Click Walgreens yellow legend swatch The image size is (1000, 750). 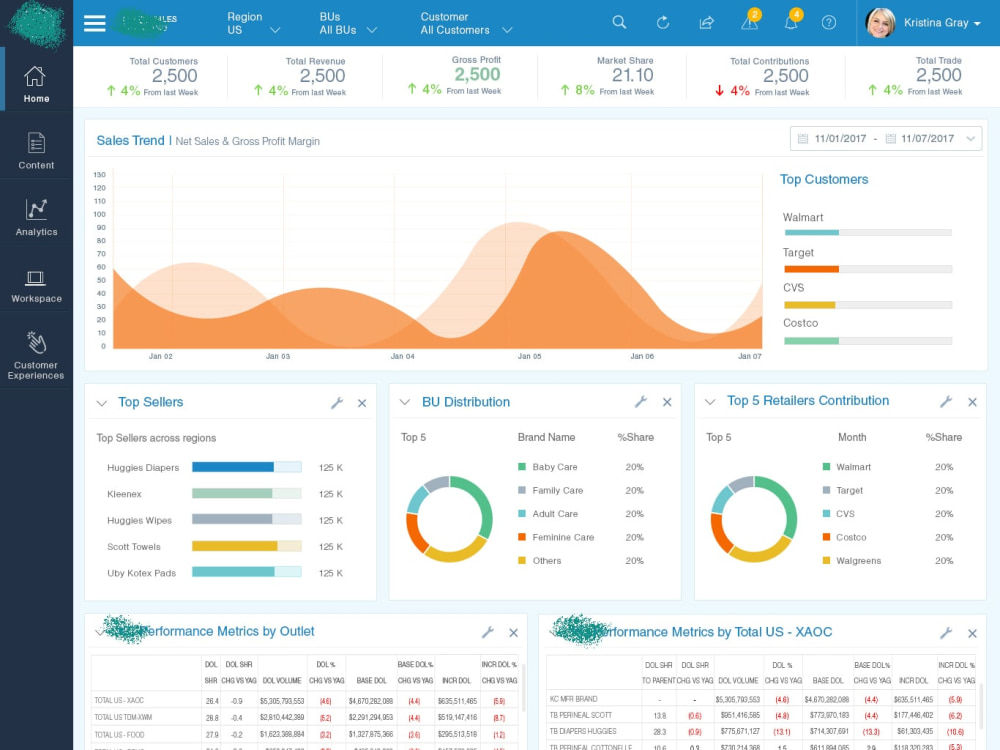(827, 561)
